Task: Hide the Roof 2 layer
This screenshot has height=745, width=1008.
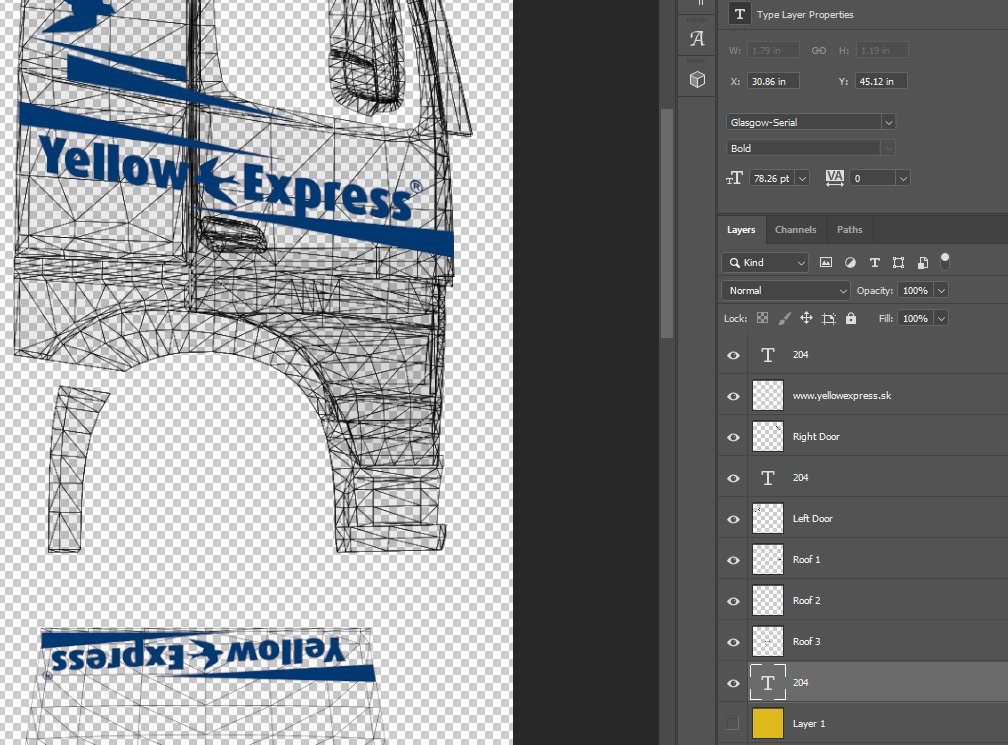Action: [733, 602]
